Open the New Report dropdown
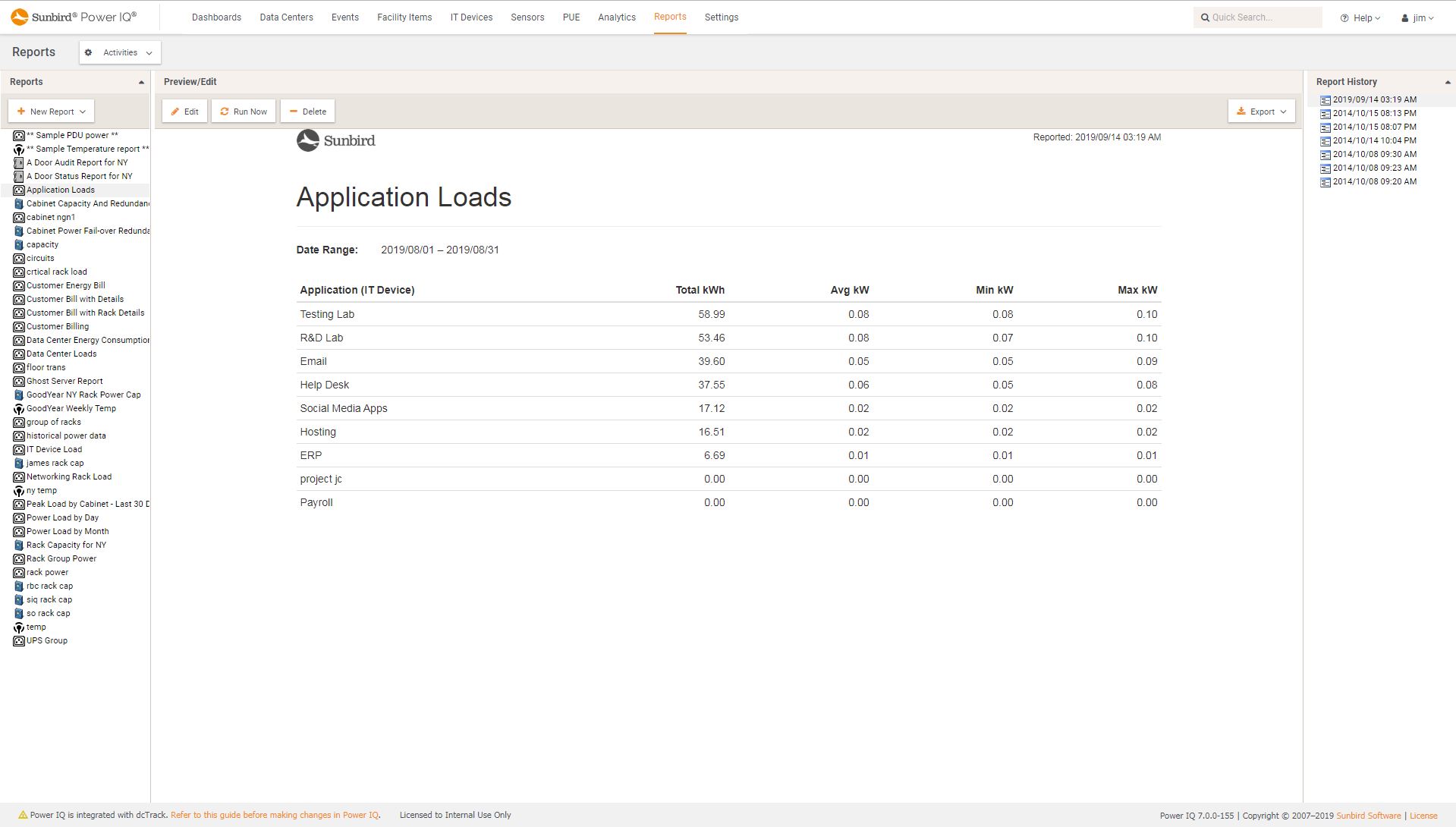The image size is (1456, 827). click(51, 111)
